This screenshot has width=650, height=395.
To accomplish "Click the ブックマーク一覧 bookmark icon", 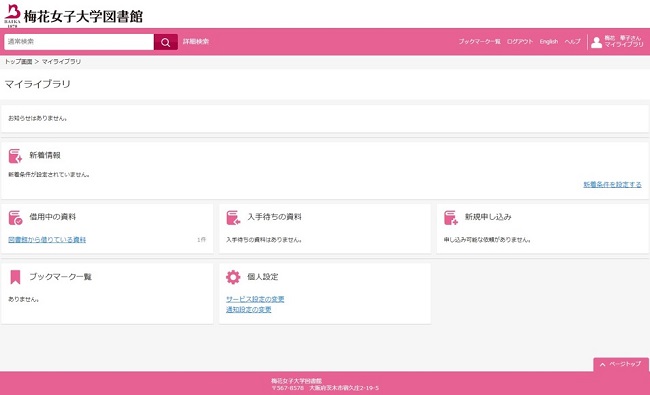I will pos(15,277).
